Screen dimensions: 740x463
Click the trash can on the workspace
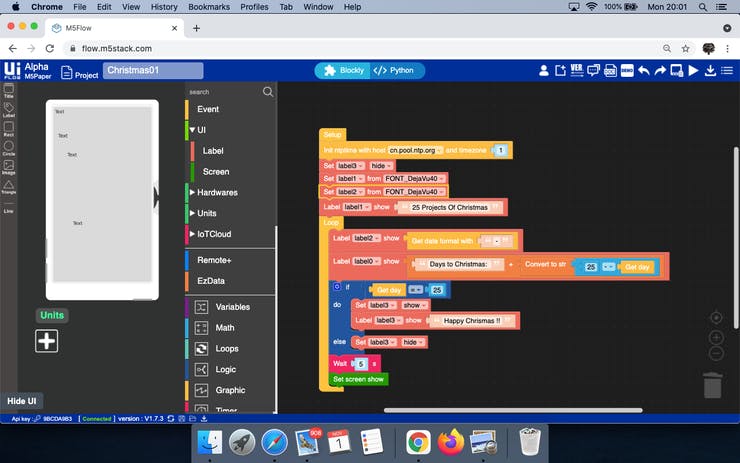[712, 385]
